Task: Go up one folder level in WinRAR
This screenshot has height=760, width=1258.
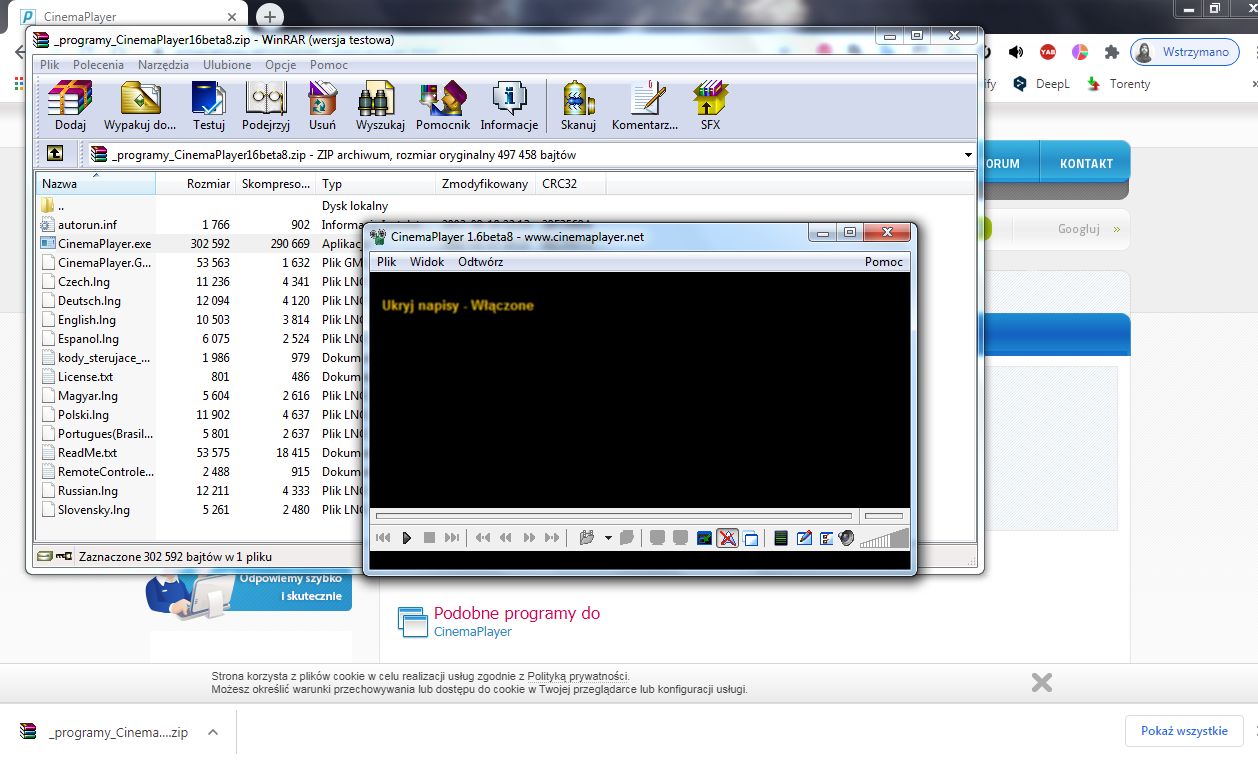Action: pos(54,154)
